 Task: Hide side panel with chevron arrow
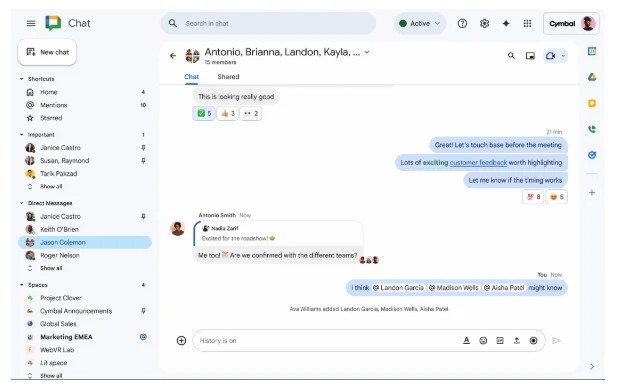pos(592,366)
